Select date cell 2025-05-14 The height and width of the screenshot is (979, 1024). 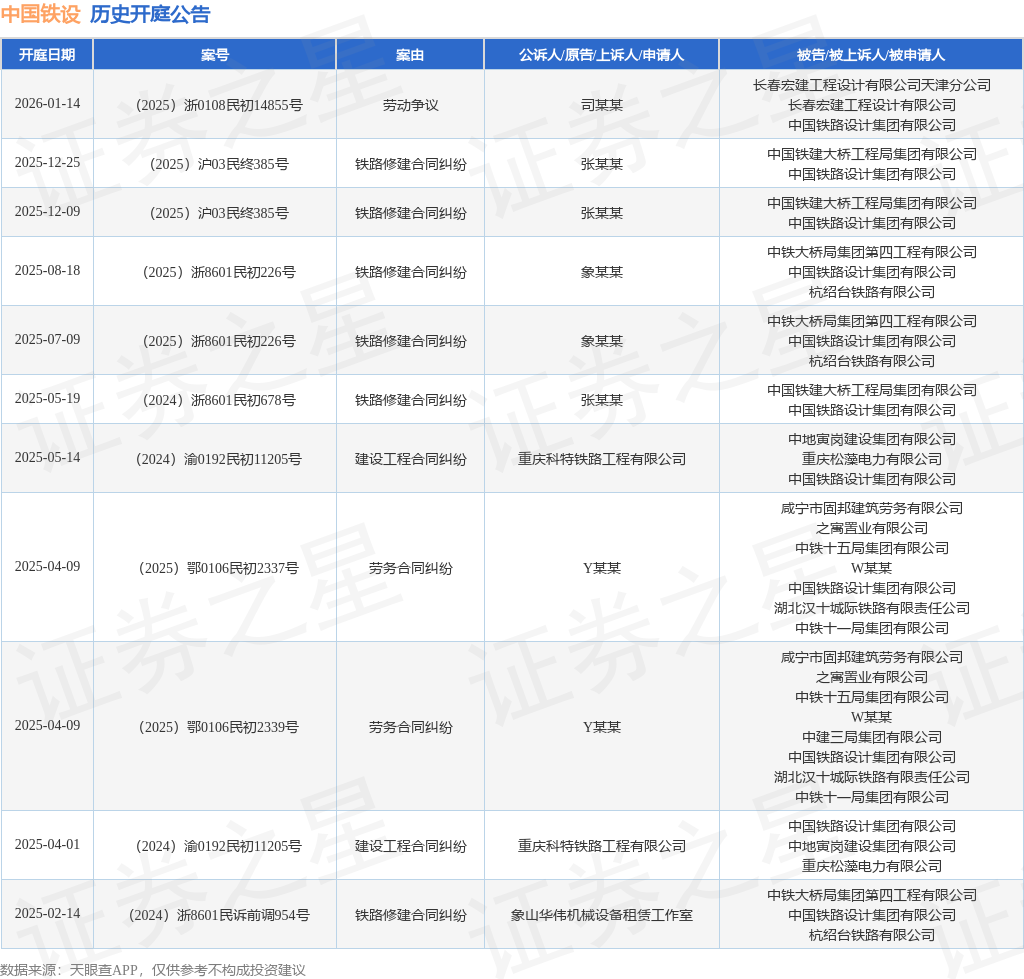[x=47, y=458]
